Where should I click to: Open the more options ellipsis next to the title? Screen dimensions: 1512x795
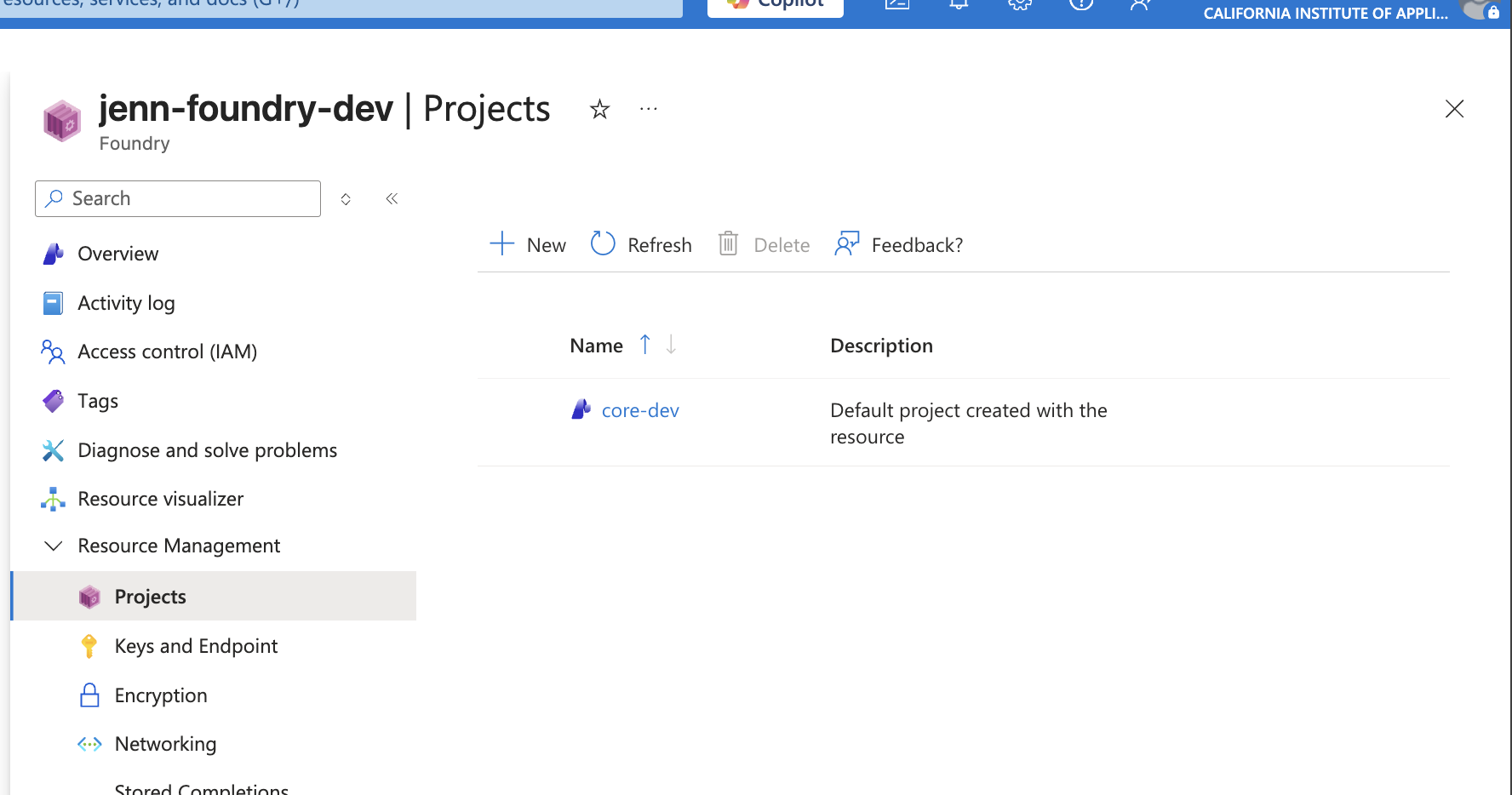pyautogui.click(x=649, y=109)
